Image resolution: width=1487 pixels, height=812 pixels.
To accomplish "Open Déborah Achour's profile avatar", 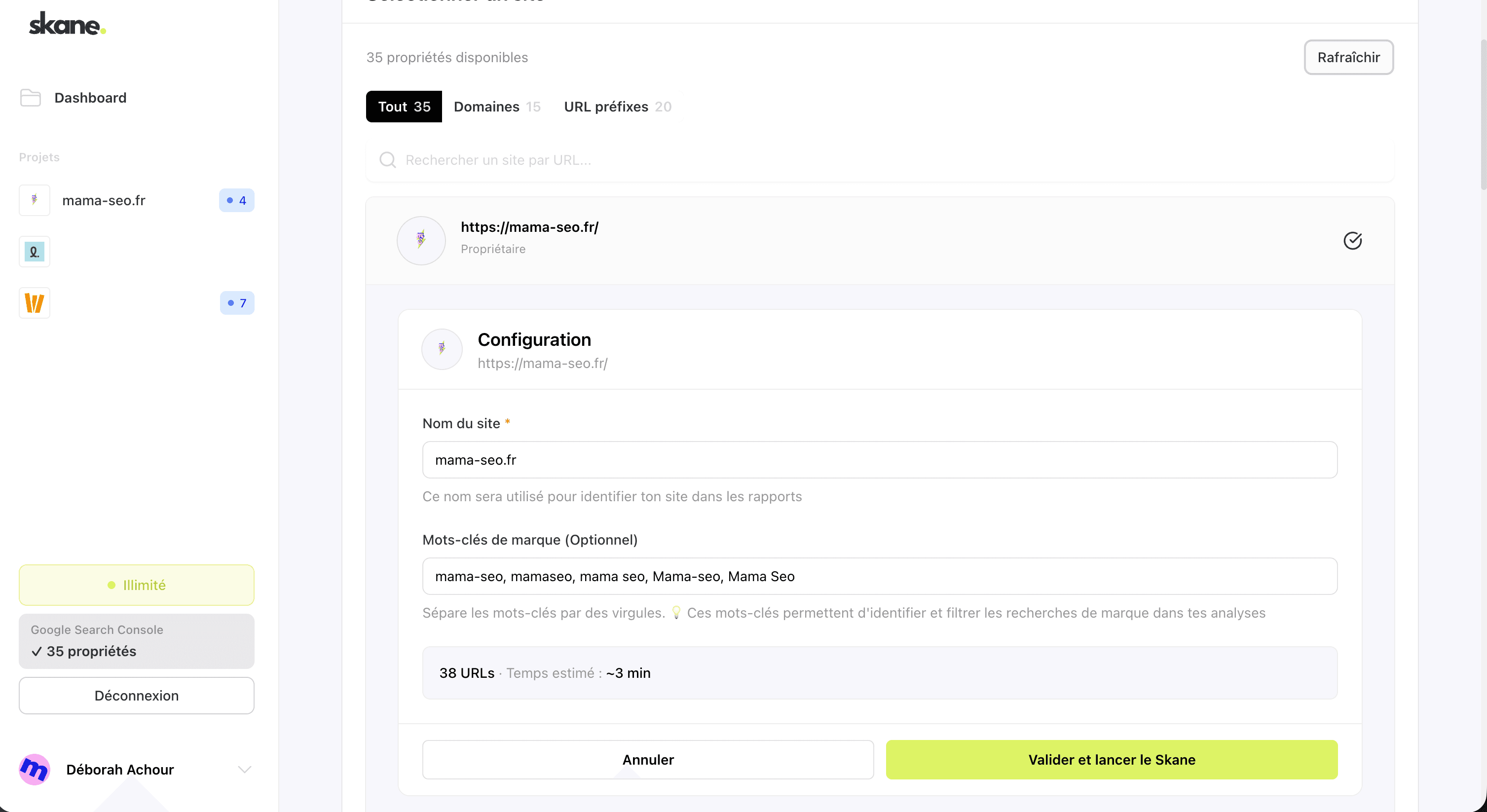I will pos(34,769).
